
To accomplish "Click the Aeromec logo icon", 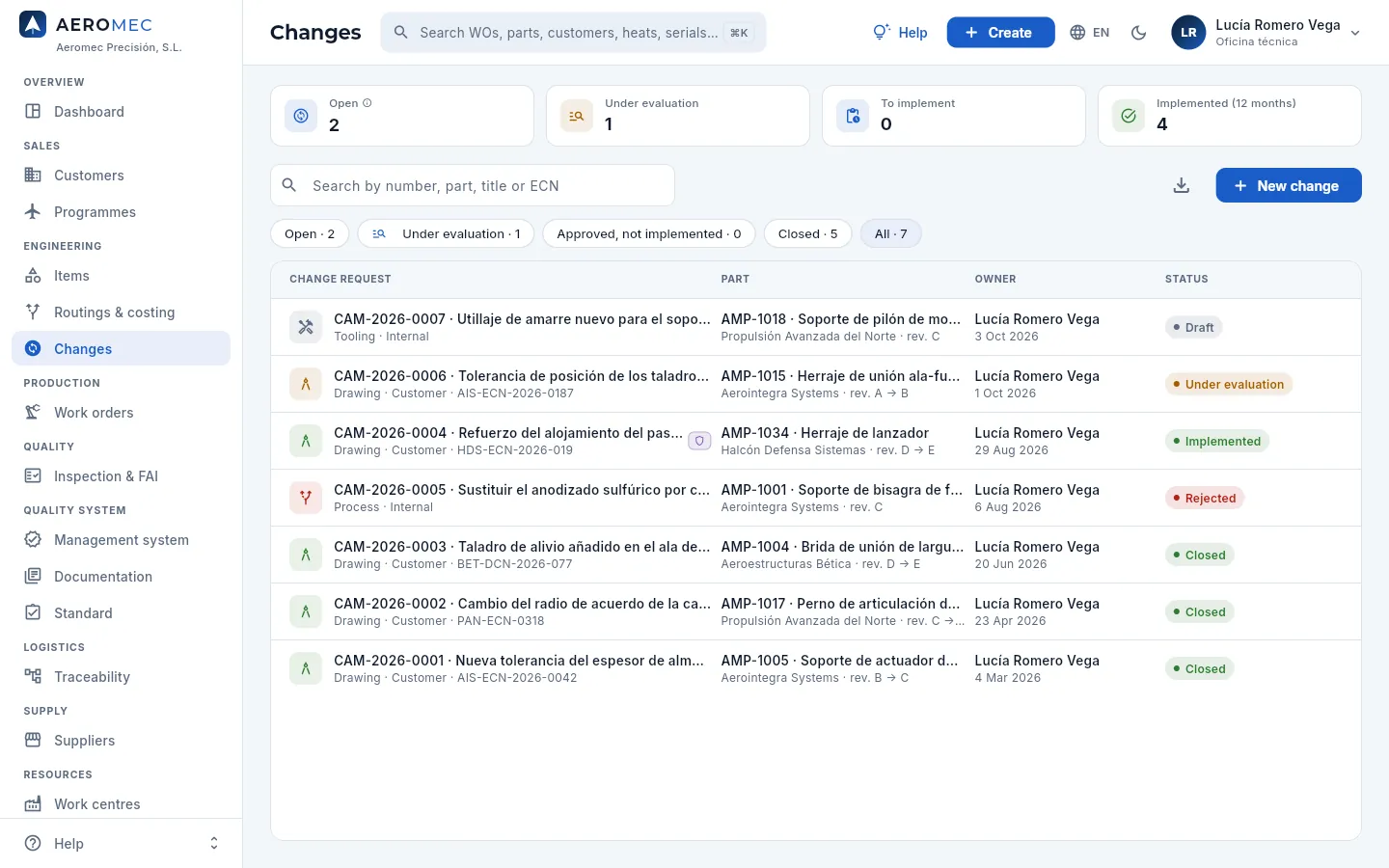I will click(33, 24).
